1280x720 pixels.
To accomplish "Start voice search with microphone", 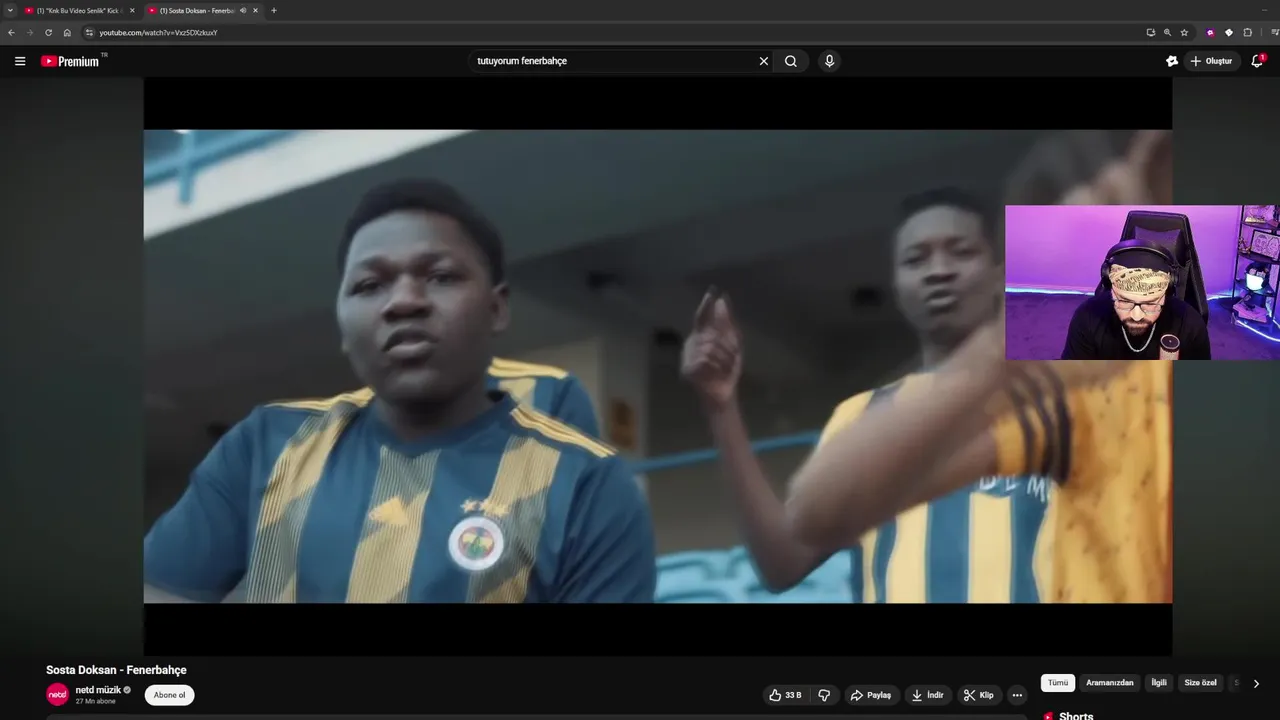I will click(829, 61).
